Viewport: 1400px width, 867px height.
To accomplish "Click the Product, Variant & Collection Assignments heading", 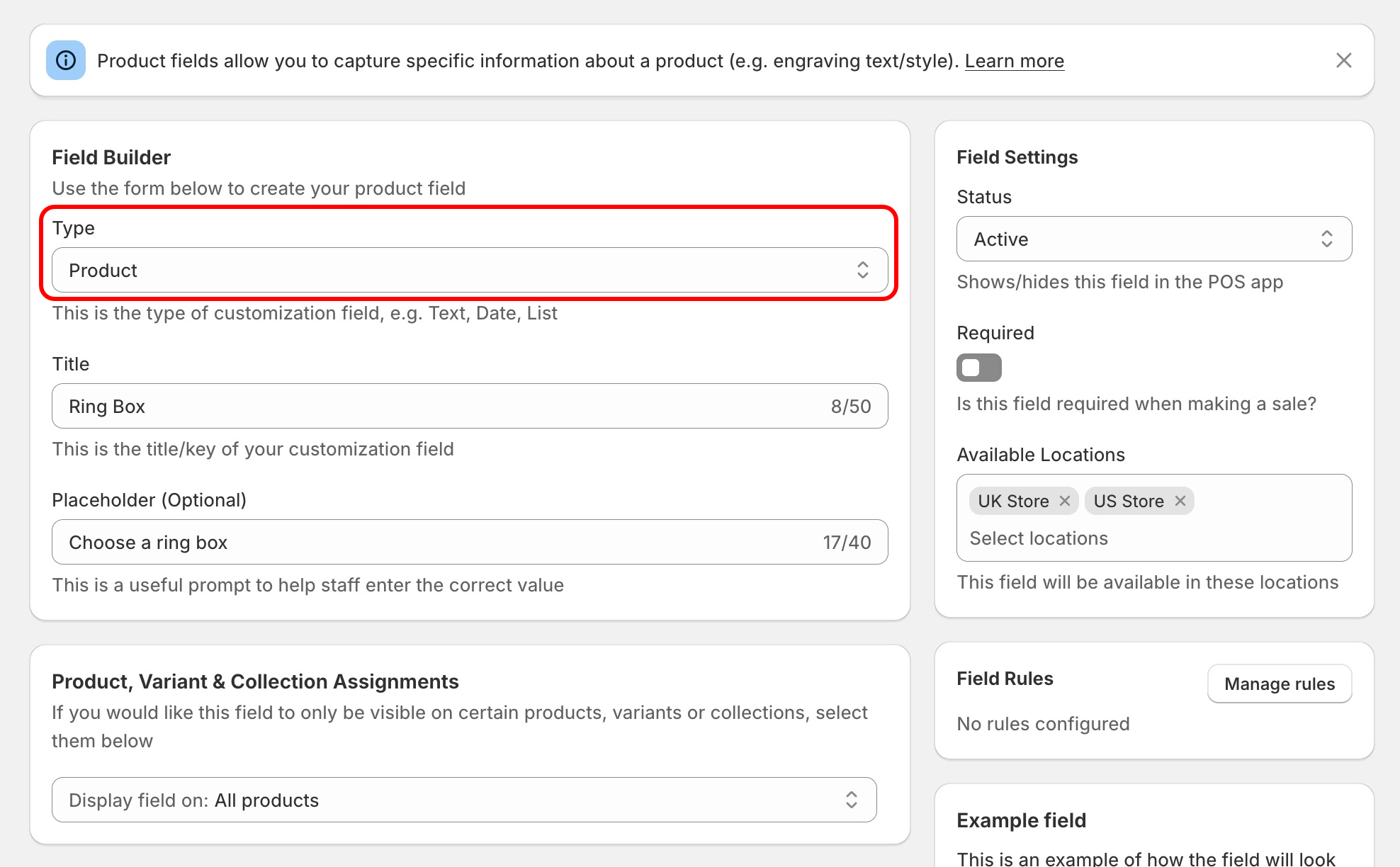I will click(x=255, y=681).
